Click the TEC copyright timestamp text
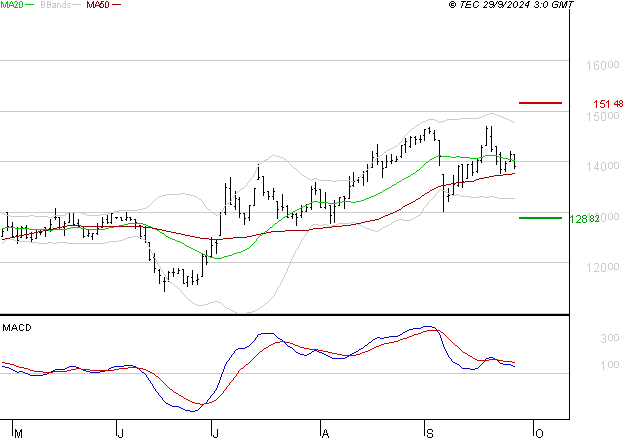 pos(511,5)
